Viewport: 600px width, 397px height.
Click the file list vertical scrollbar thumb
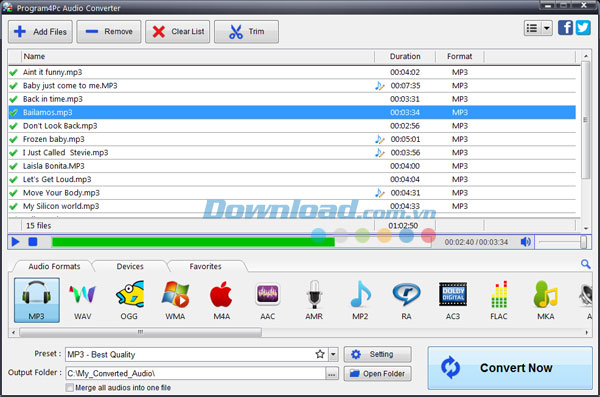point(585,120)
